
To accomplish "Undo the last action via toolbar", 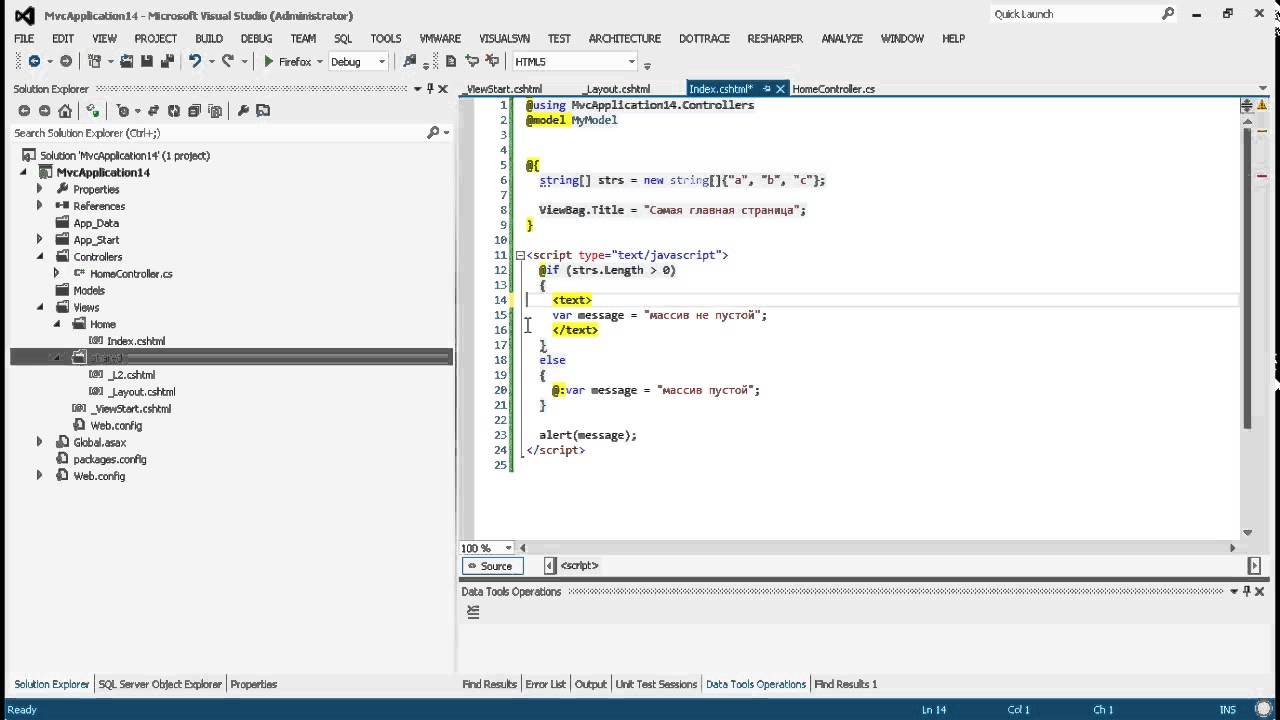I will (x=195, y=61).
